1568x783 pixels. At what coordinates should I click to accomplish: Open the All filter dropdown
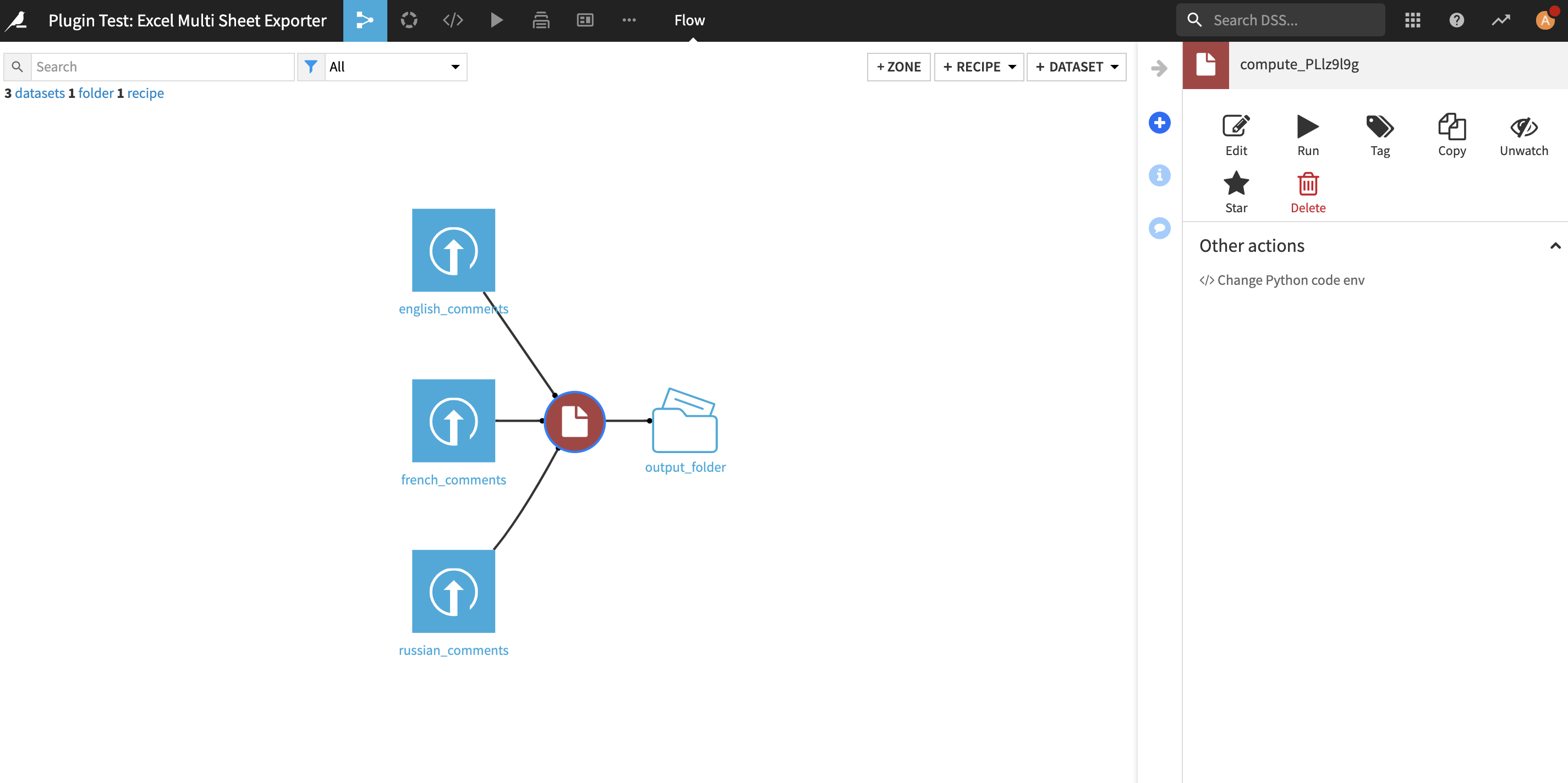click(395, 67)
